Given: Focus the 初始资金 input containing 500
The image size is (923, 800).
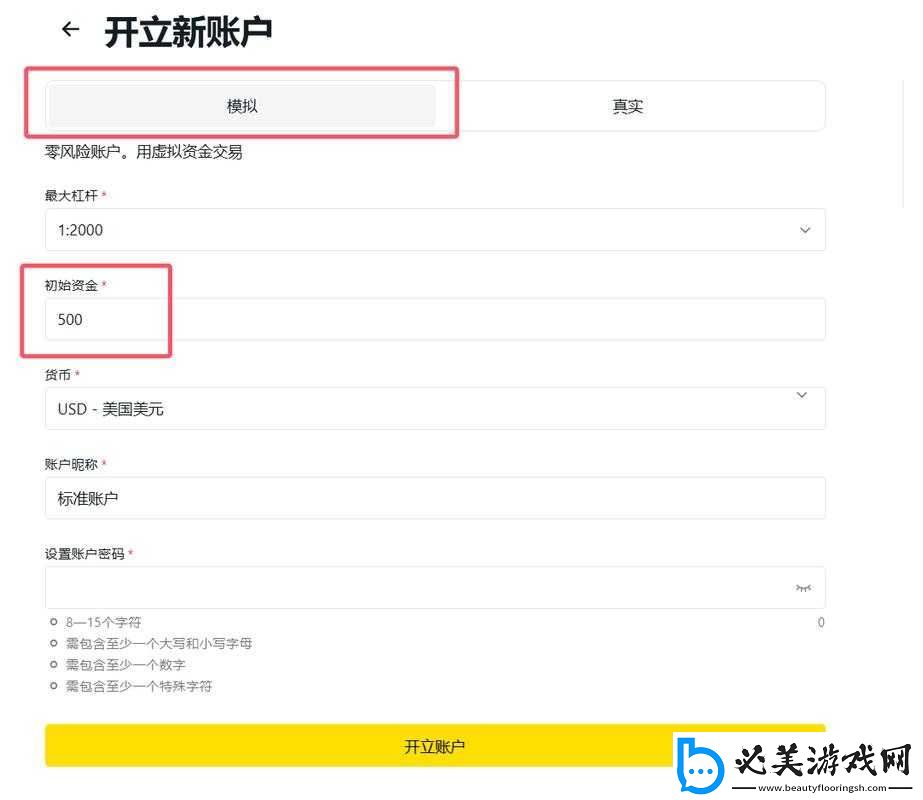Looking at the screenshot, I should coord(434,320).
